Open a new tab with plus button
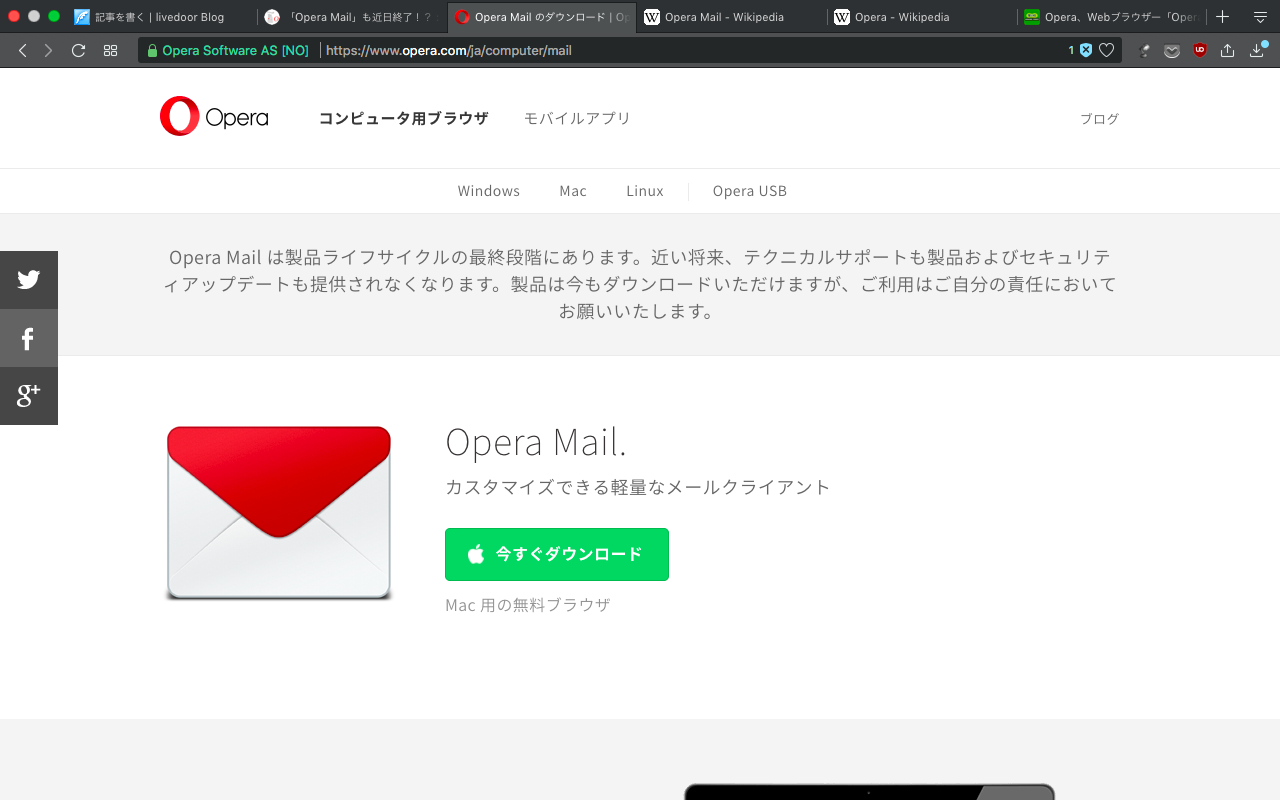 pyautogui.click(x=1222, y=17)
